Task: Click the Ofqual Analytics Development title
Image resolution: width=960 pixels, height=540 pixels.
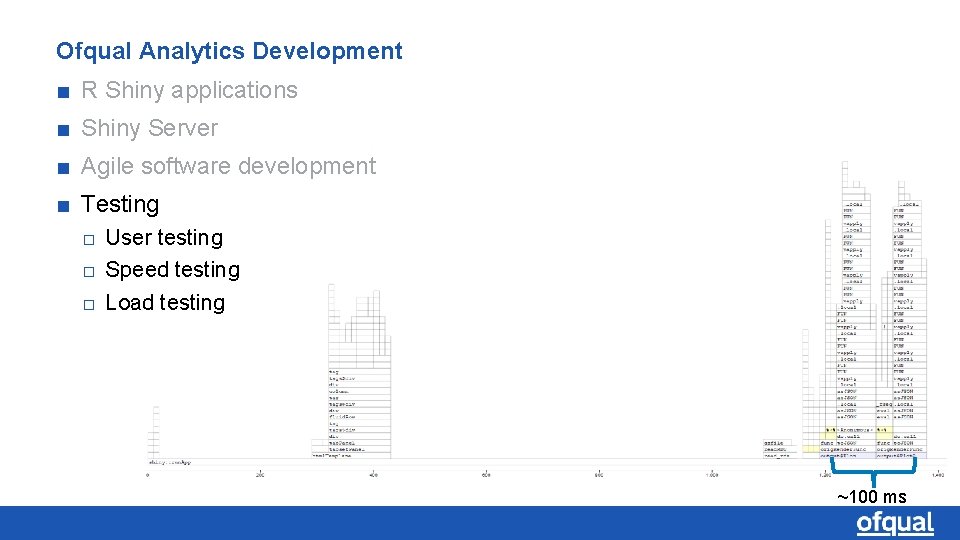Action: pos(229,51)
